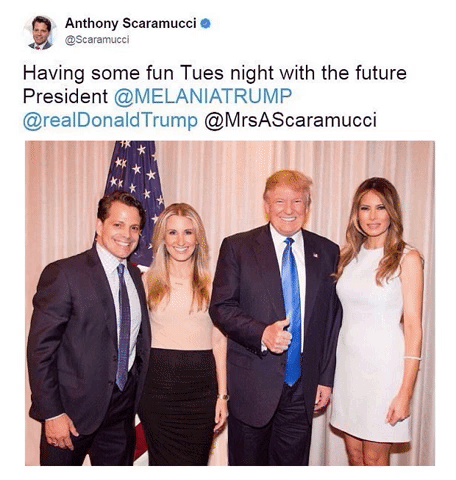The width and height of the screenshot is (456, 480).
Task: Click the word "President" in the tweet
Action: click(65, 96)
